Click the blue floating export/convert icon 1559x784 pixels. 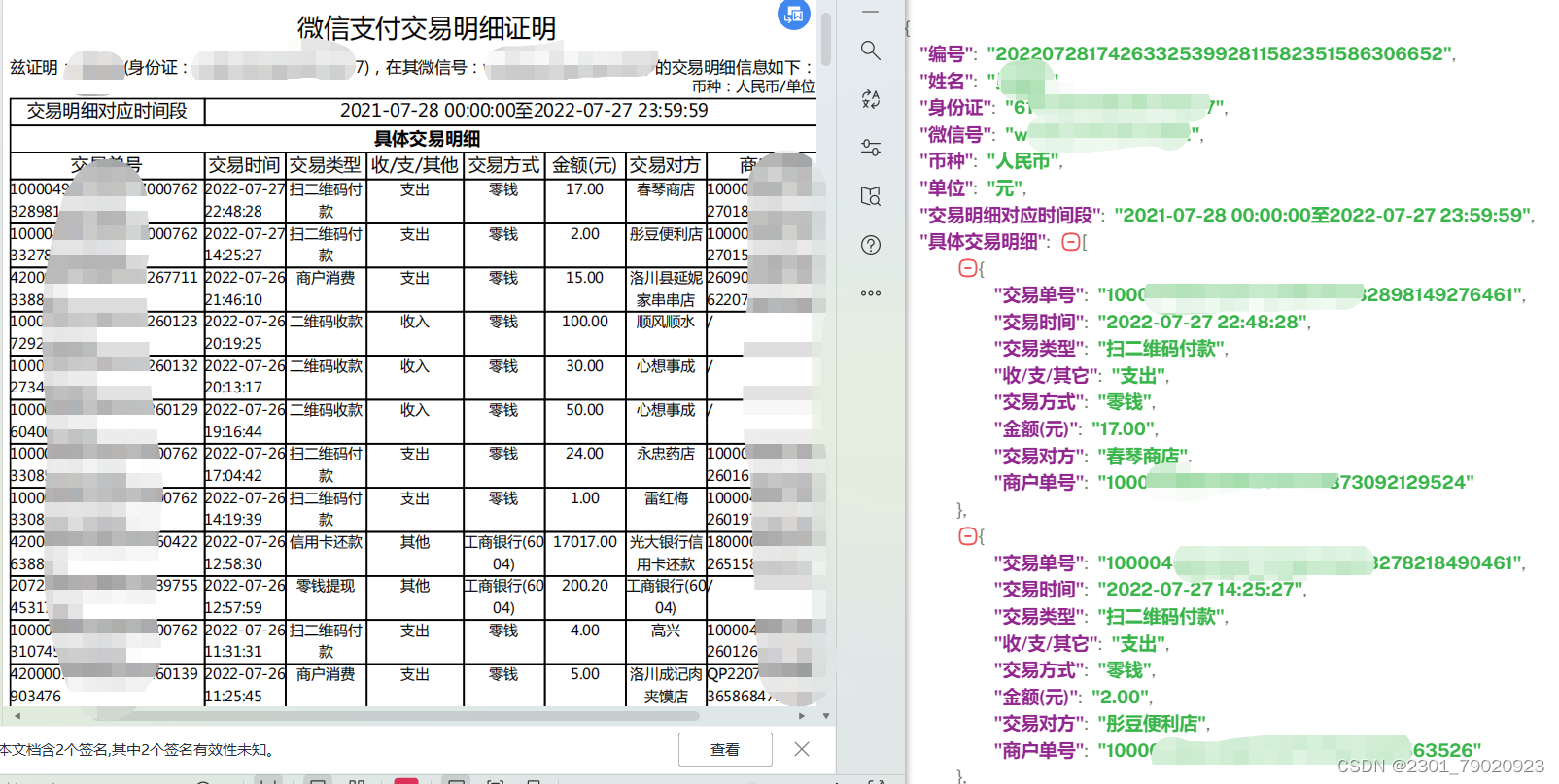(793, 14)
